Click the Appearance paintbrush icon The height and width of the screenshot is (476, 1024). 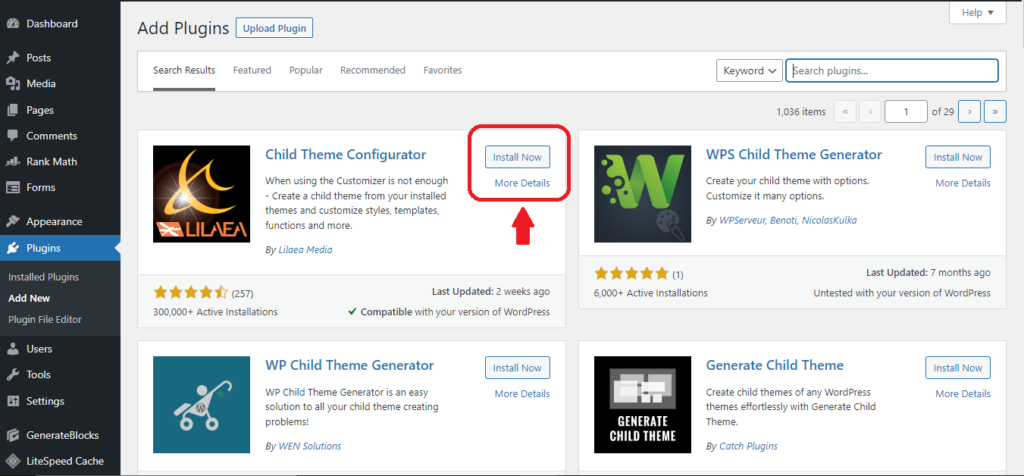pyautogui.click(x=12, y=222)
